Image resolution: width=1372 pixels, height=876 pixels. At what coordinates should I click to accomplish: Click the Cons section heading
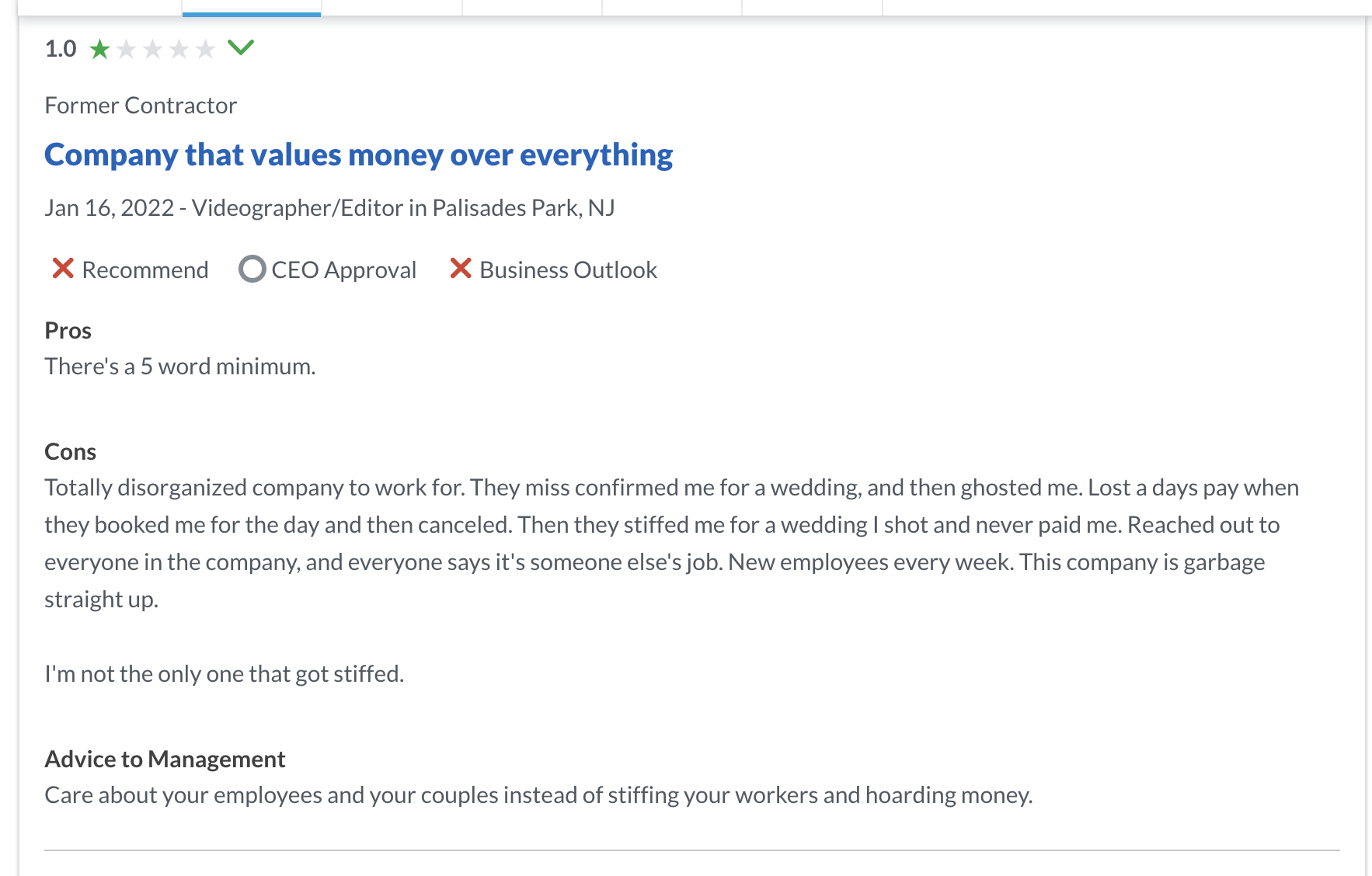[x=71, y=452]
